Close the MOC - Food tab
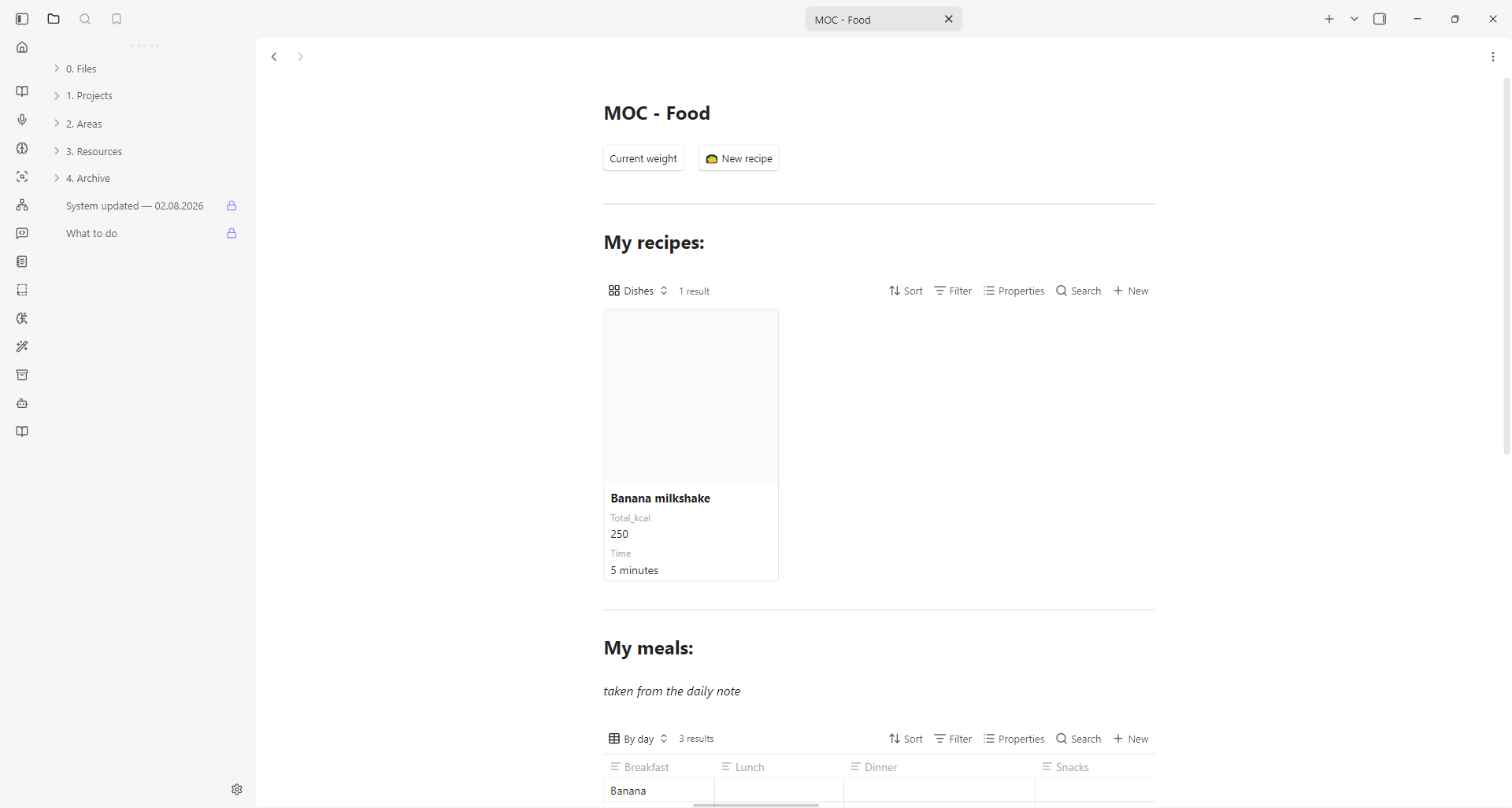1512x808 pixels. pyautogui.click(x=949, y=20)
